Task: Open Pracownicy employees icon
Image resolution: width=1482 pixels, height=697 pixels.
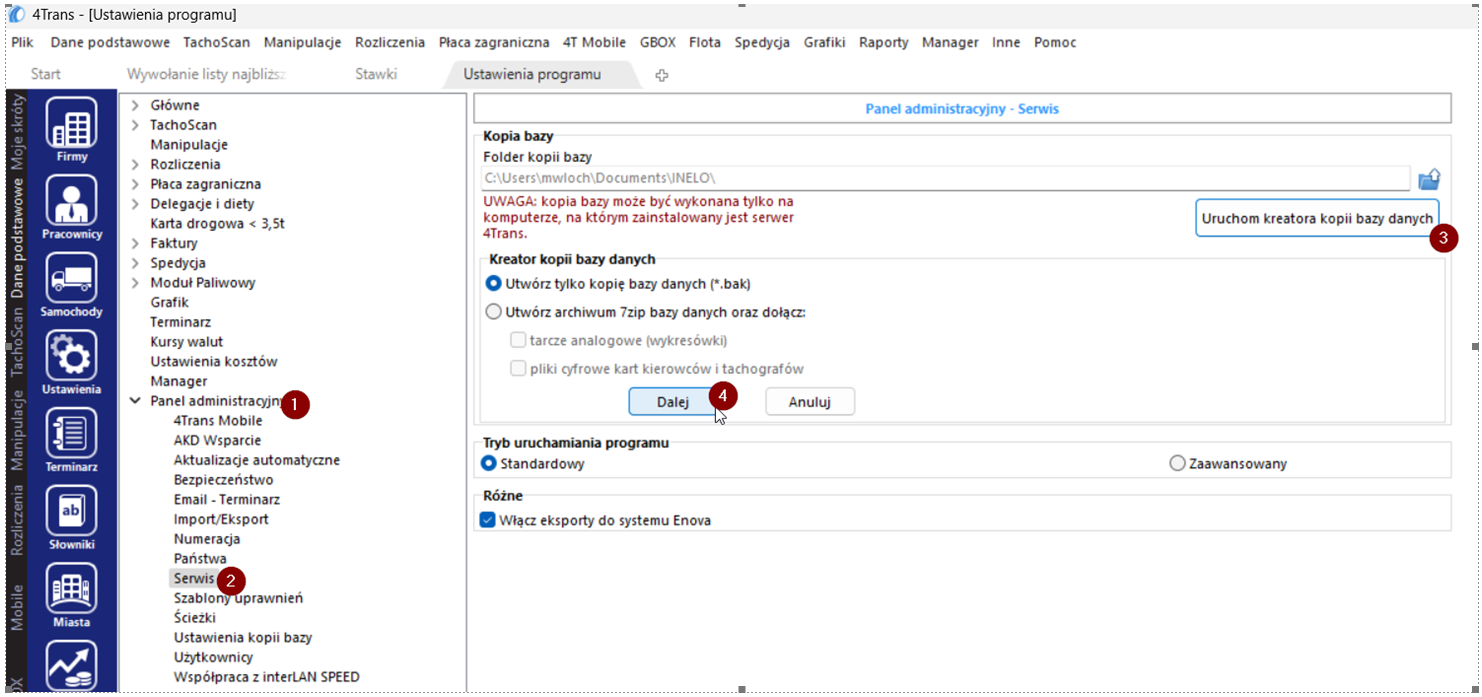Action: [72, 201]
